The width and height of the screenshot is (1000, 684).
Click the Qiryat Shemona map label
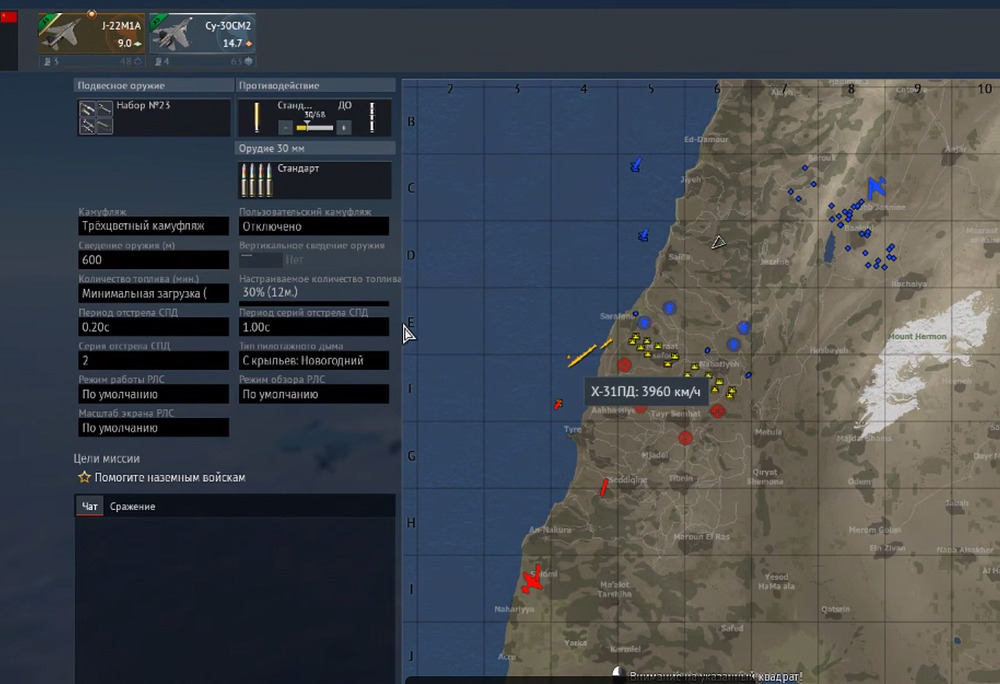(765, 476)
